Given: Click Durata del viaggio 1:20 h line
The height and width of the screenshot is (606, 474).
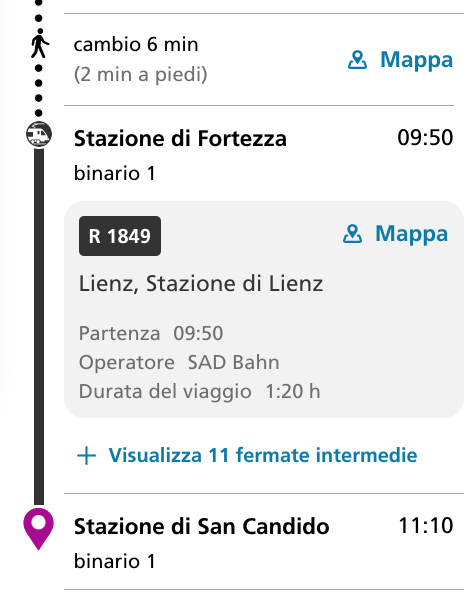Looking at the screenshot, I should 199,392.
